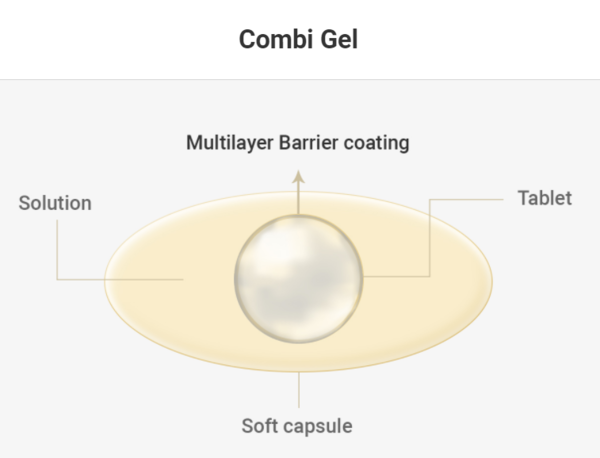Image resolution: width=600 pixels, height=458 pixels.
Task: Click the left tip of the yellow capsule
Action: point(110,278)
